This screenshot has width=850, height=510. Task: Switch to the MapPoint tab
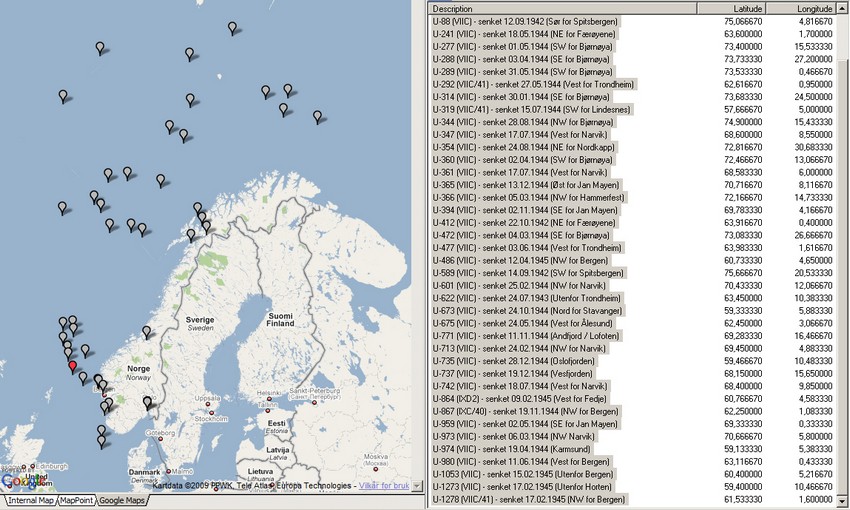76,500
